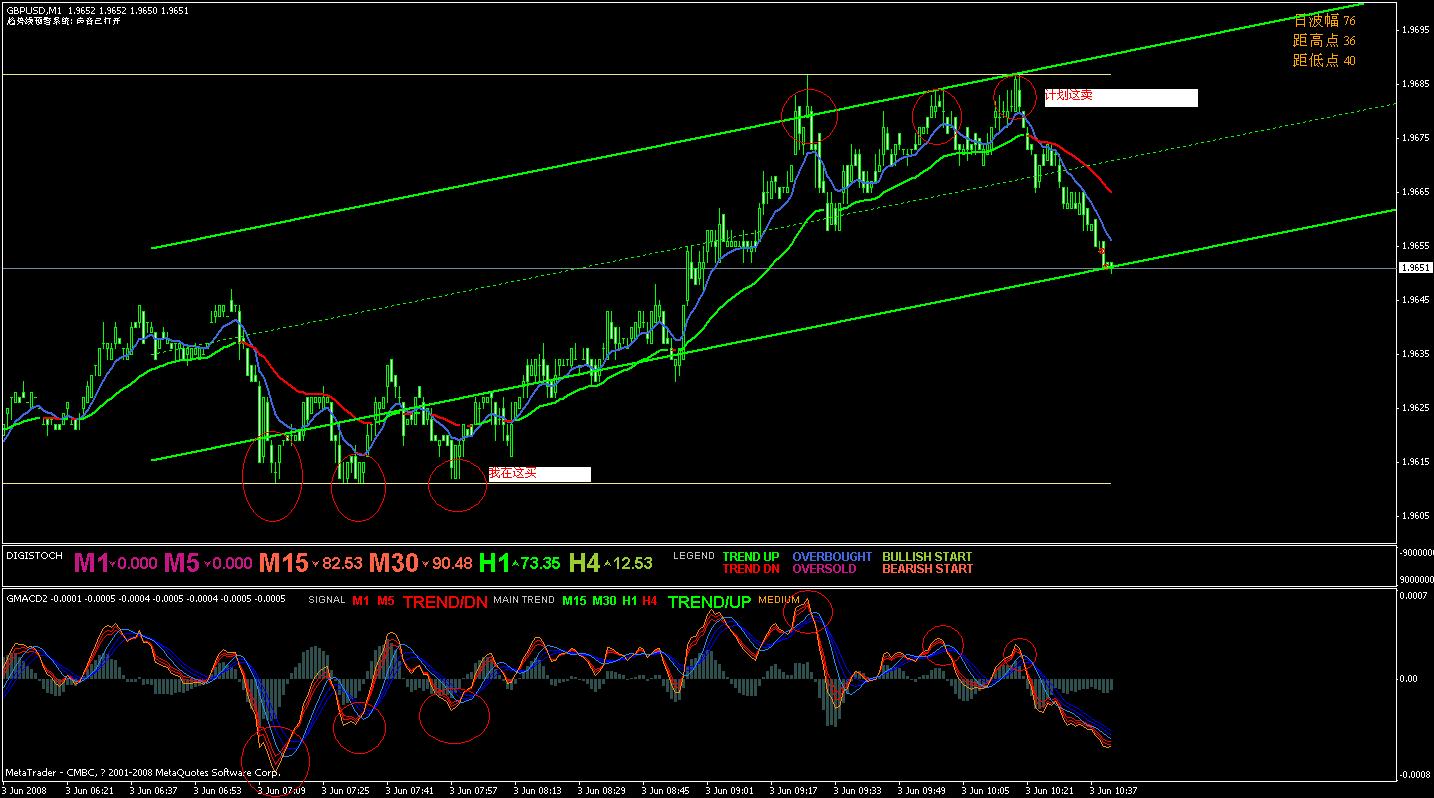Click the green H1 timeframe label
The image size is (1434, 798).
(494, 563)
